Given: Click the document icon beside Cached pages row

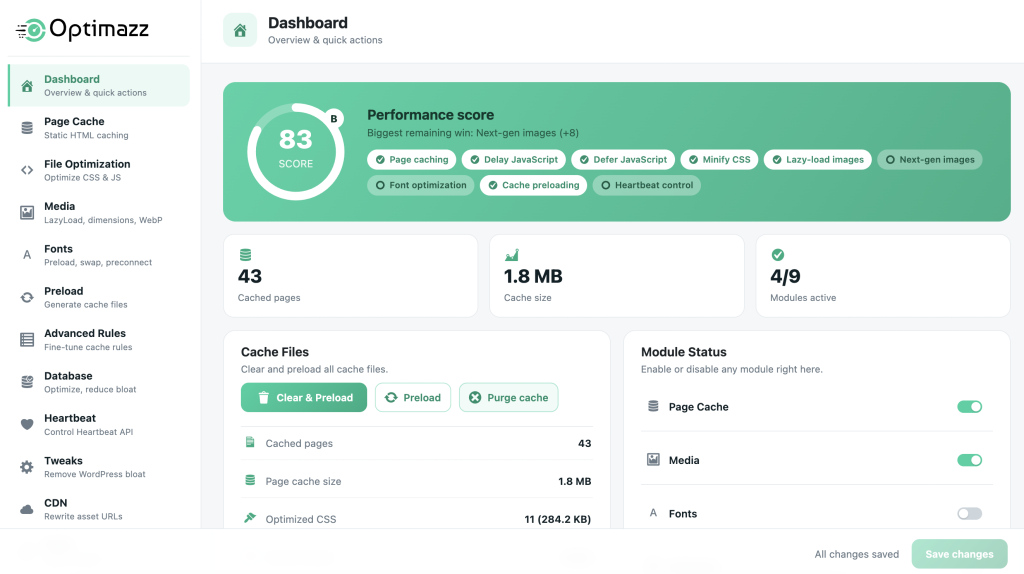Looking at the screenshot, I should pos(249,442).
